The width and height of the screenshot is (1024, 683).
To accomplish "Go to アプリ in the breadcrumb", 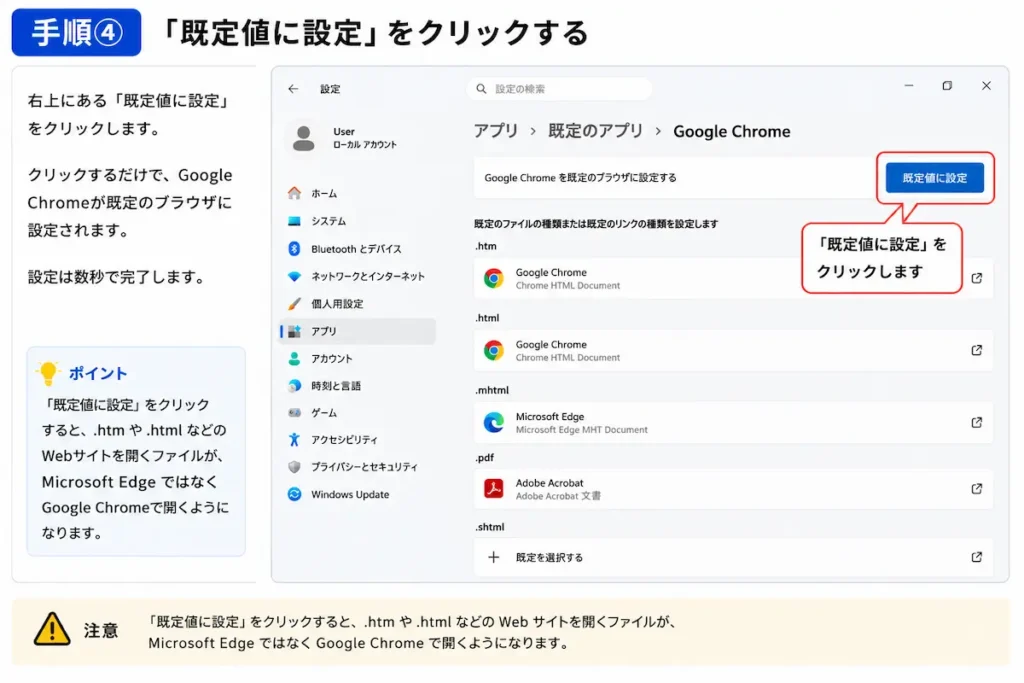I will click(x=496, y=131).
